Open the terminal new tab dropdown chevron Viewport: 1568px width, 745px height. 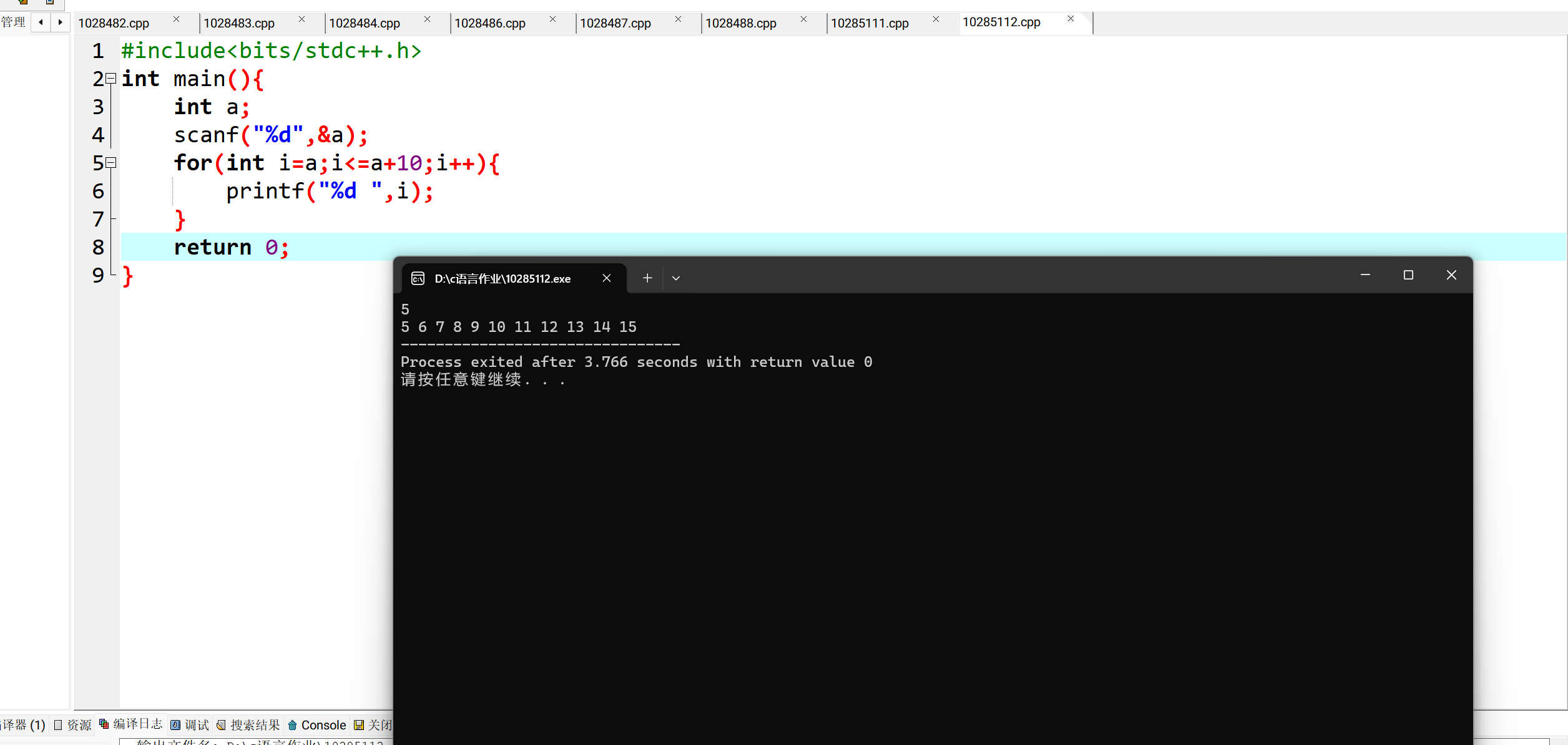pyautogui.click(x=675, y=278)
